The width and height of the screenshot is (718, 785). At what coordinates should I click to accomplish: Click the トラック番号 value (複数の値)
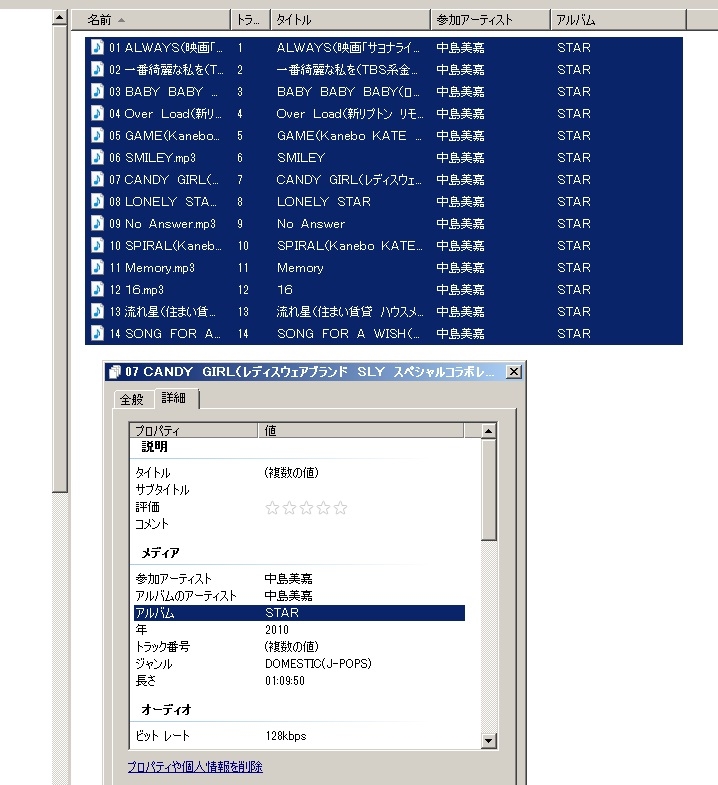tap(291, 647)
